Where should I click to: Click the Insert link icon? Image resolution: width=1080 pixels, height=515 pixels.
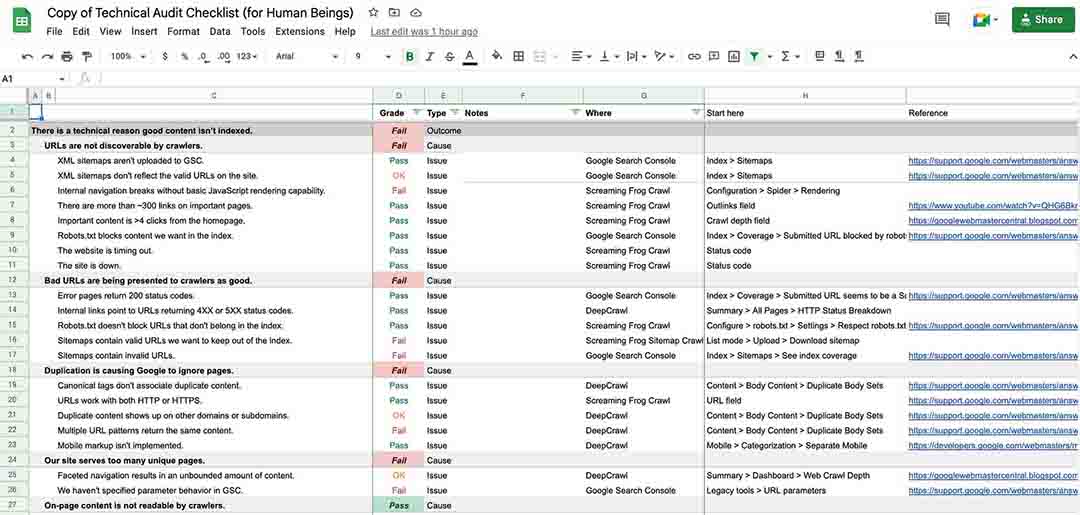pos(694,56)
